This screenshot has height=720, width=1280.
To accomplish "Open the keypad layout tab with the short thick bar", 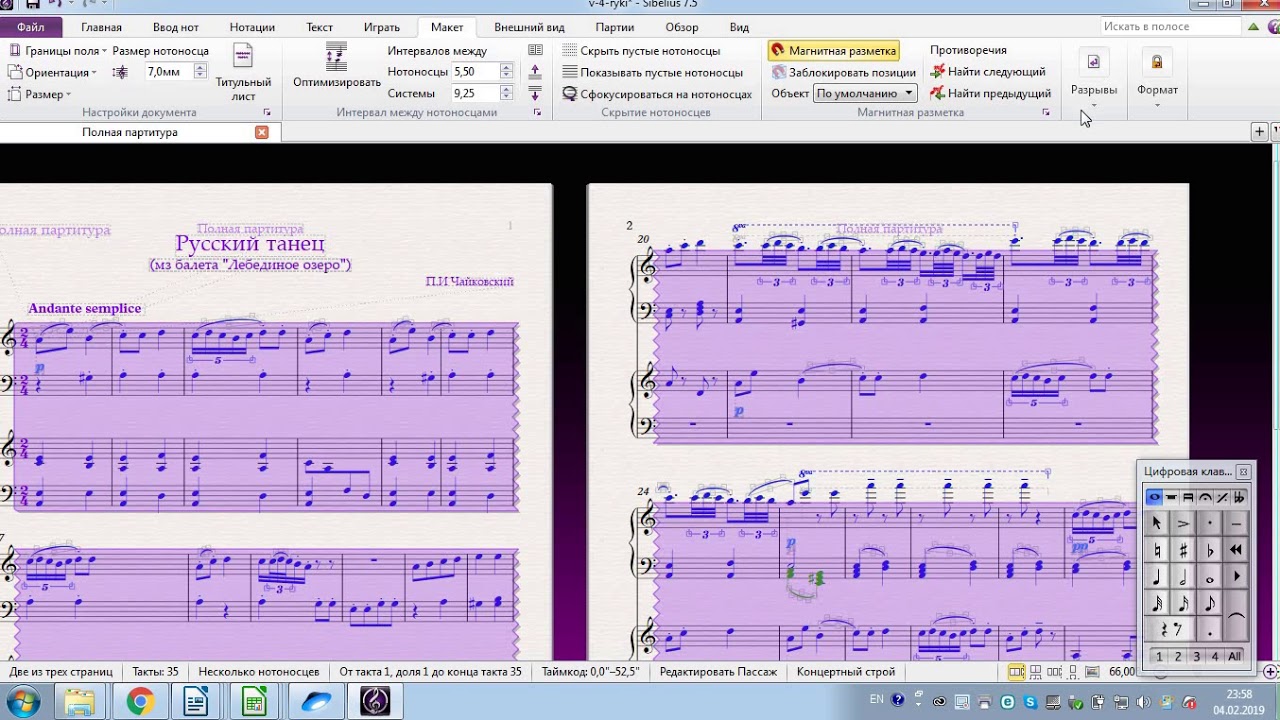I will pos(1171,497).
